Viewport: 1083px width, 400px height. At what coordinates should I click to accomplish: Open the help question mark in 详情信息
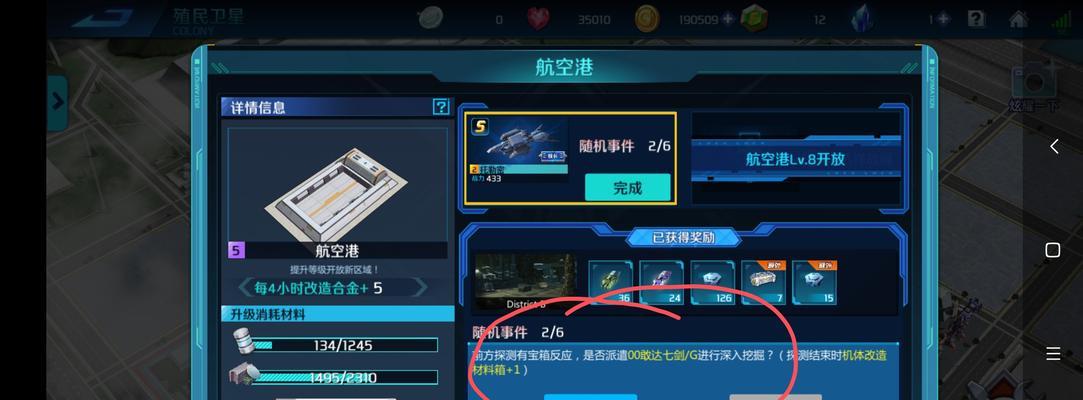coord(441,107)
